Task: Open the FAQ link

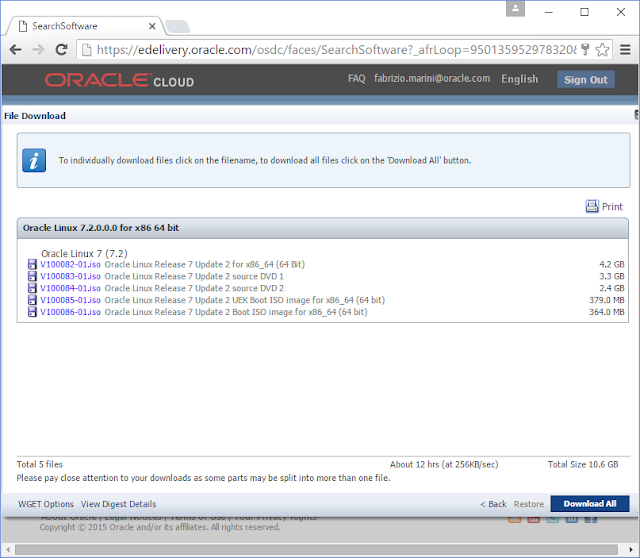Action: point(356,79)
